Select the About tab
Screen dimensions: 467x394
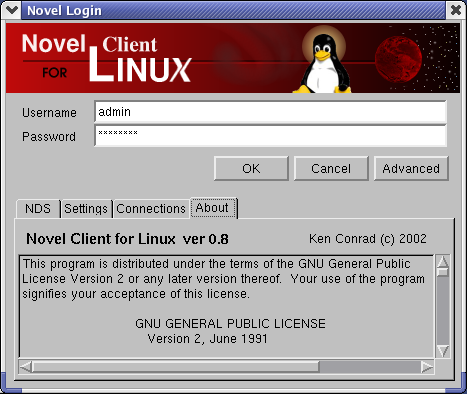213,208
